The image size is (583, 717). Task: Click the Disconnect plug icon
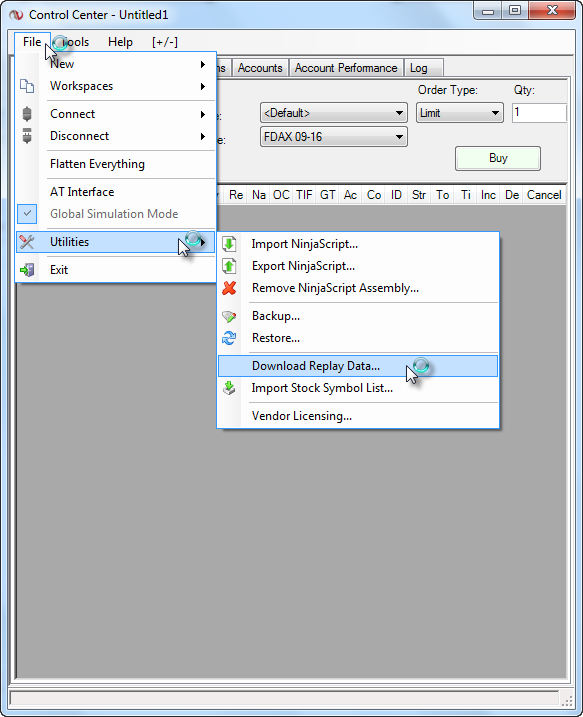coord(27,136)
